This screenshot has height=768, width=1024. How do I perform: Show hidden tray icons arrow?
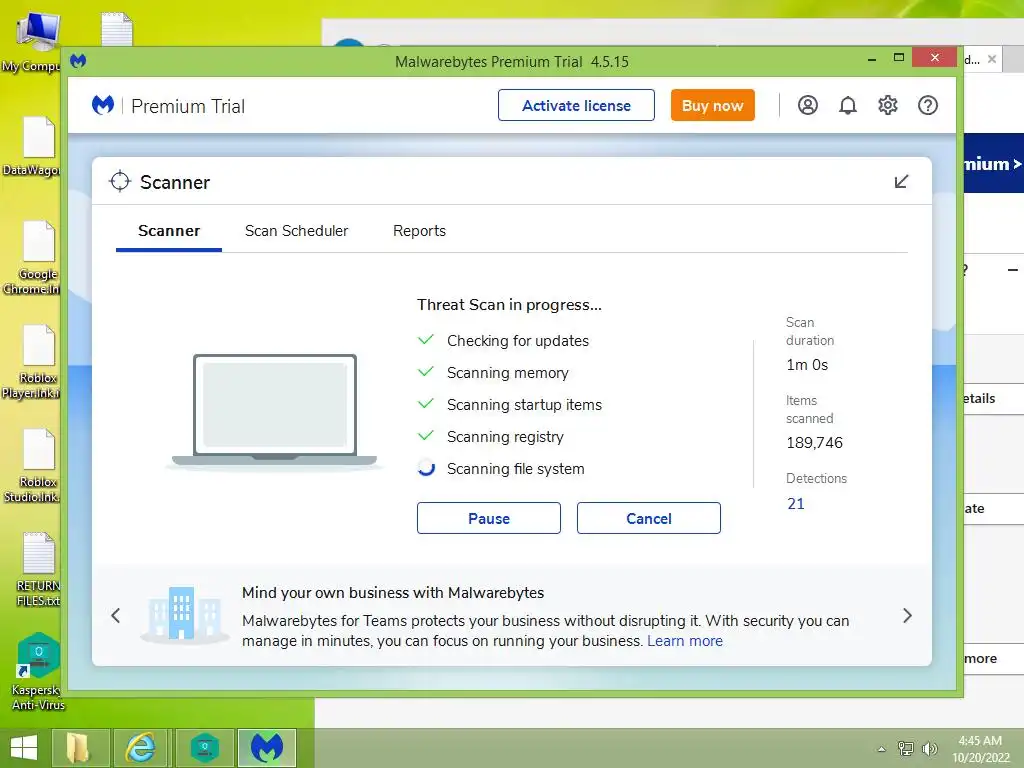coord(882,749)
